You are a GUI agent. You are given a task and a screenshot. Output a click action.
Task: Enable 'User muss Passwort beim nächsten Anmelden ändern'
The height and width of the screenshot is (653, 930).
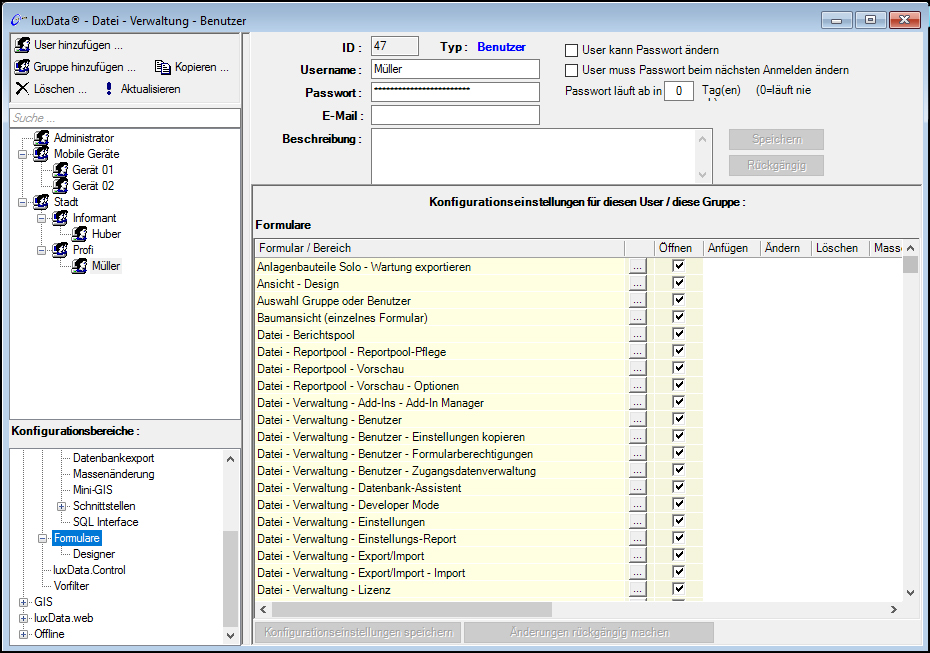pos(572,71)
